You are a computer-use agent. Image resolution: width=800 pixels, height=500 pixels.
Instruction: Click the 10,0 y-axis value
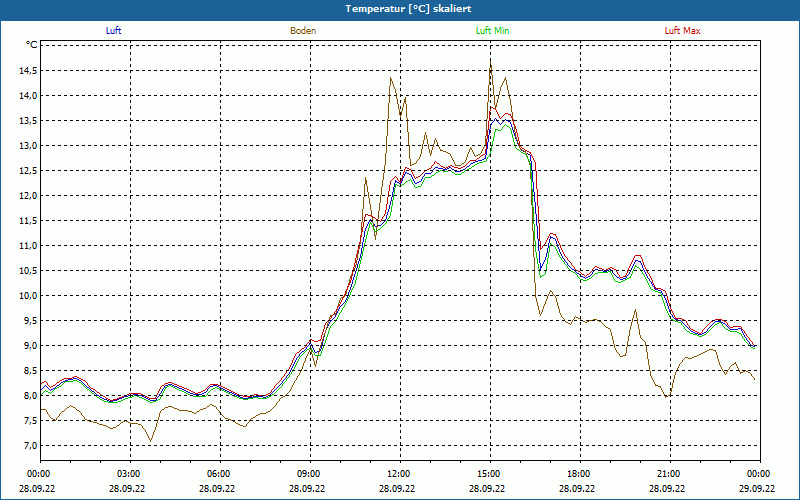[28, 295]
